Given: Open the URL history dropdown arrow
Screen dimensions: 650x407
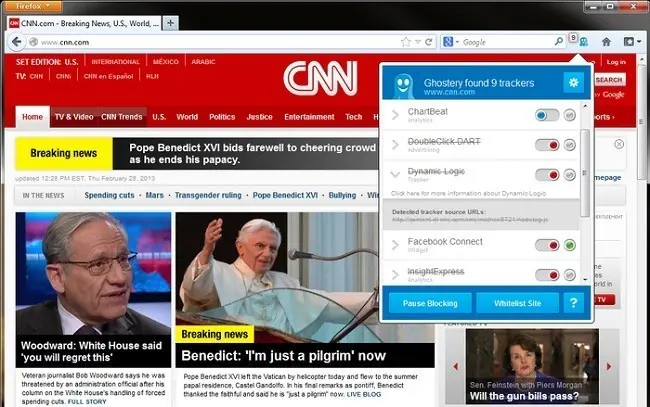Looking at the screenshot, I should point(418,42).
